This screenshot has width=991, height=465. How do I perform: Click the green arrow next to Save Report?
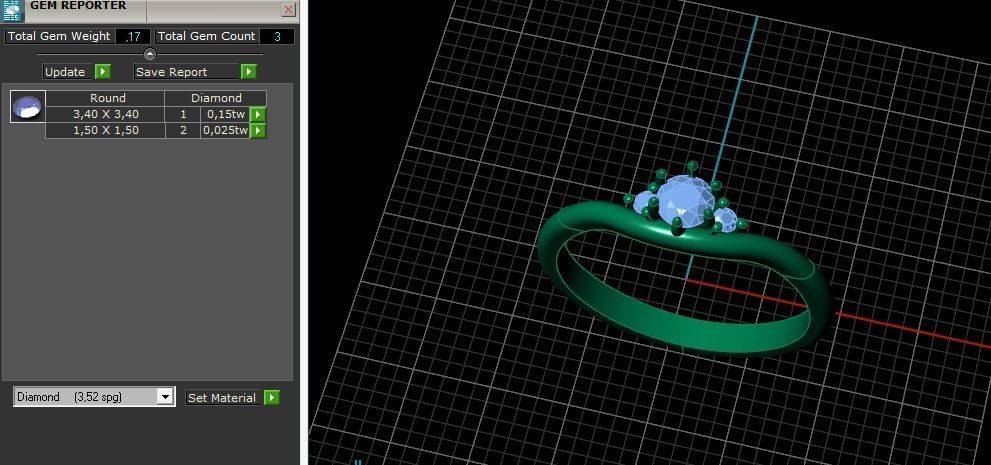(248, 72)
